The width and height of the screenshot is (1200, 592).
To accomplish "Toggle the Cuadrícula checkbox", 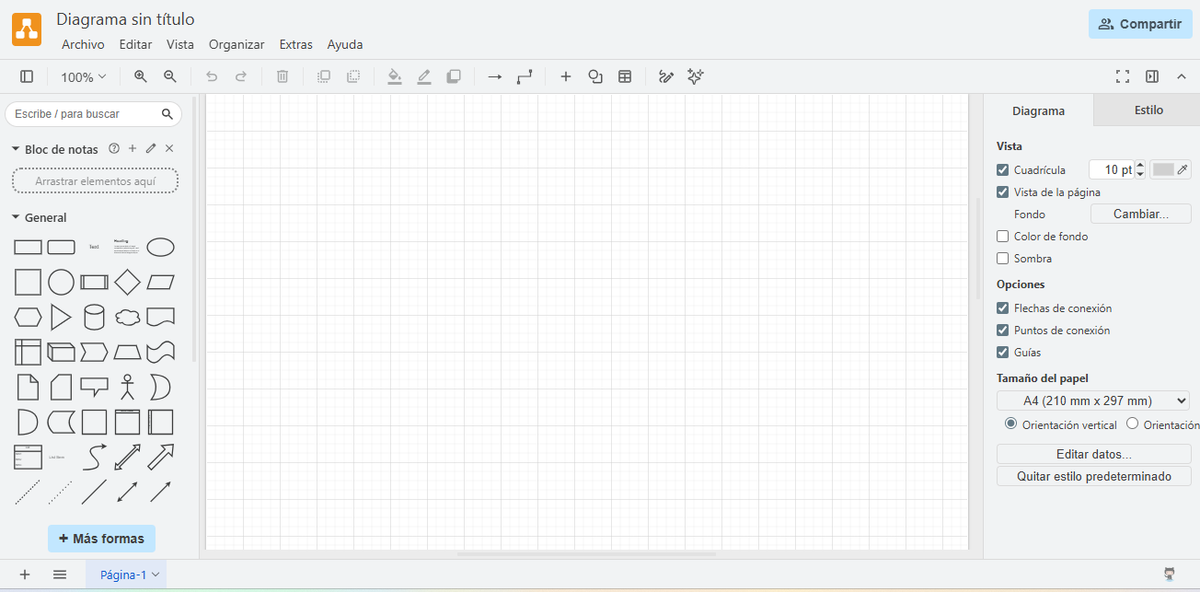I will 1003,170.
